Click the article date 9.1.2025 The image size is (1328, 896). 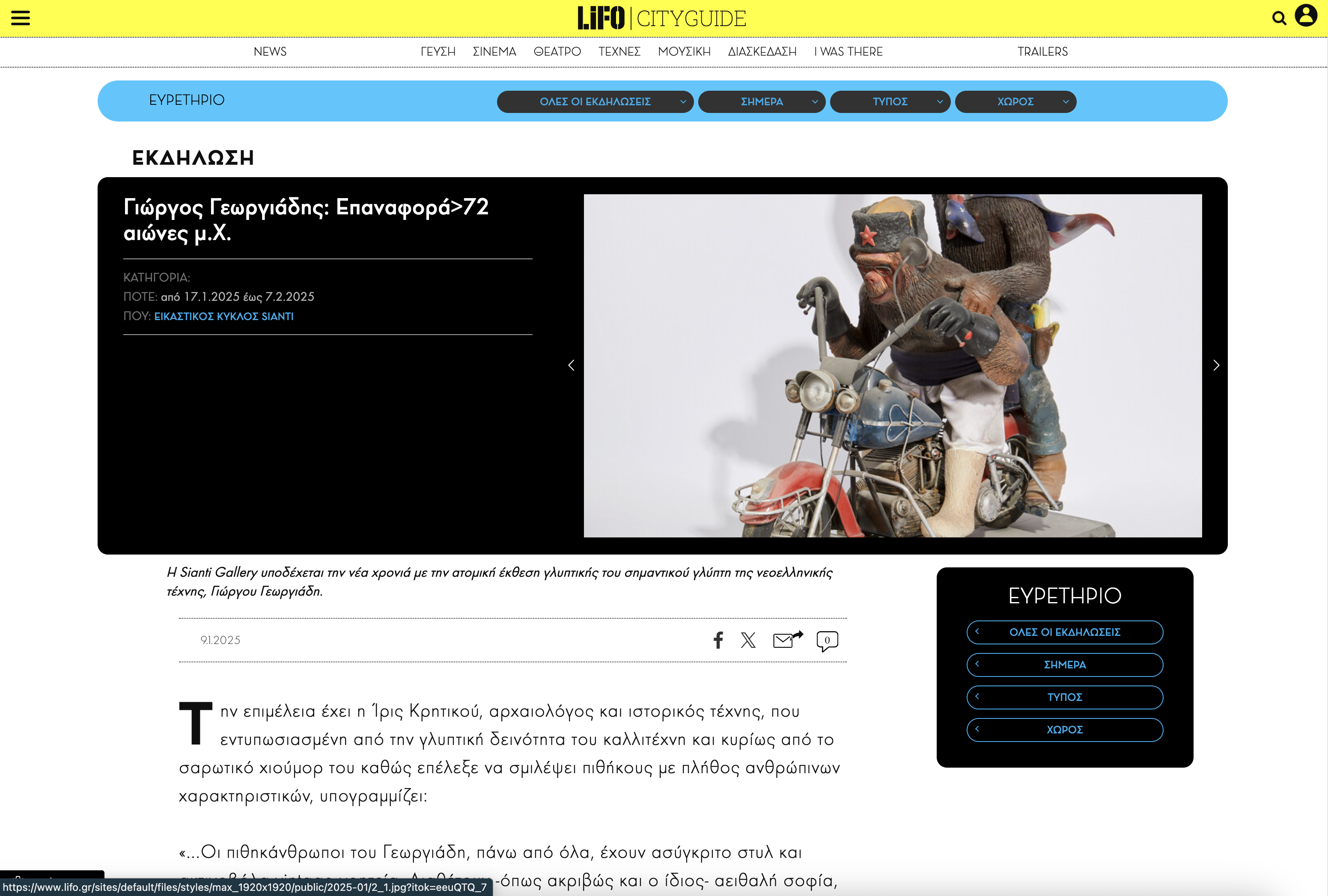tap(220, 640)
